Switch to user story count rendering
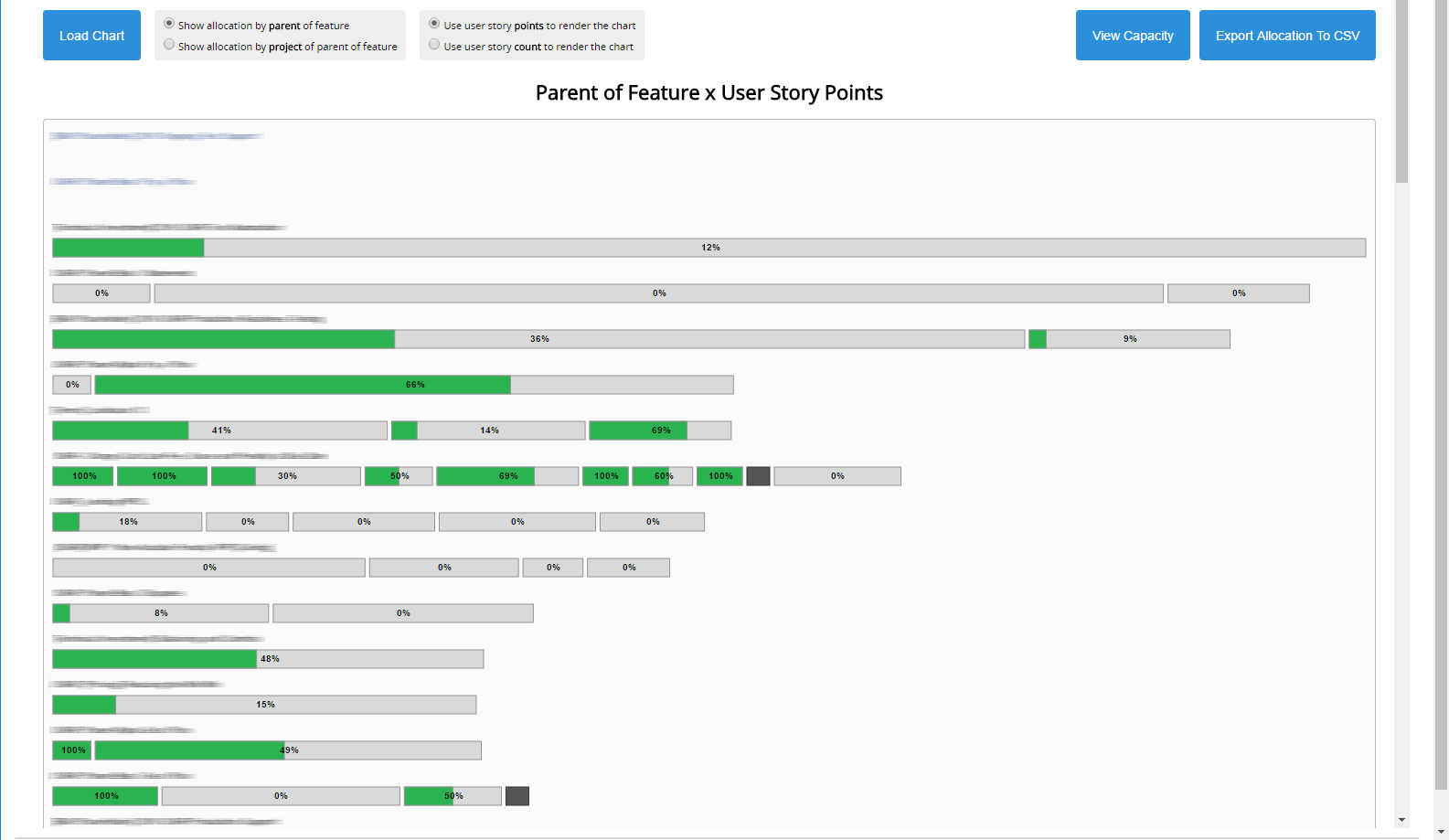The image size is (1449, 840). 434,45
